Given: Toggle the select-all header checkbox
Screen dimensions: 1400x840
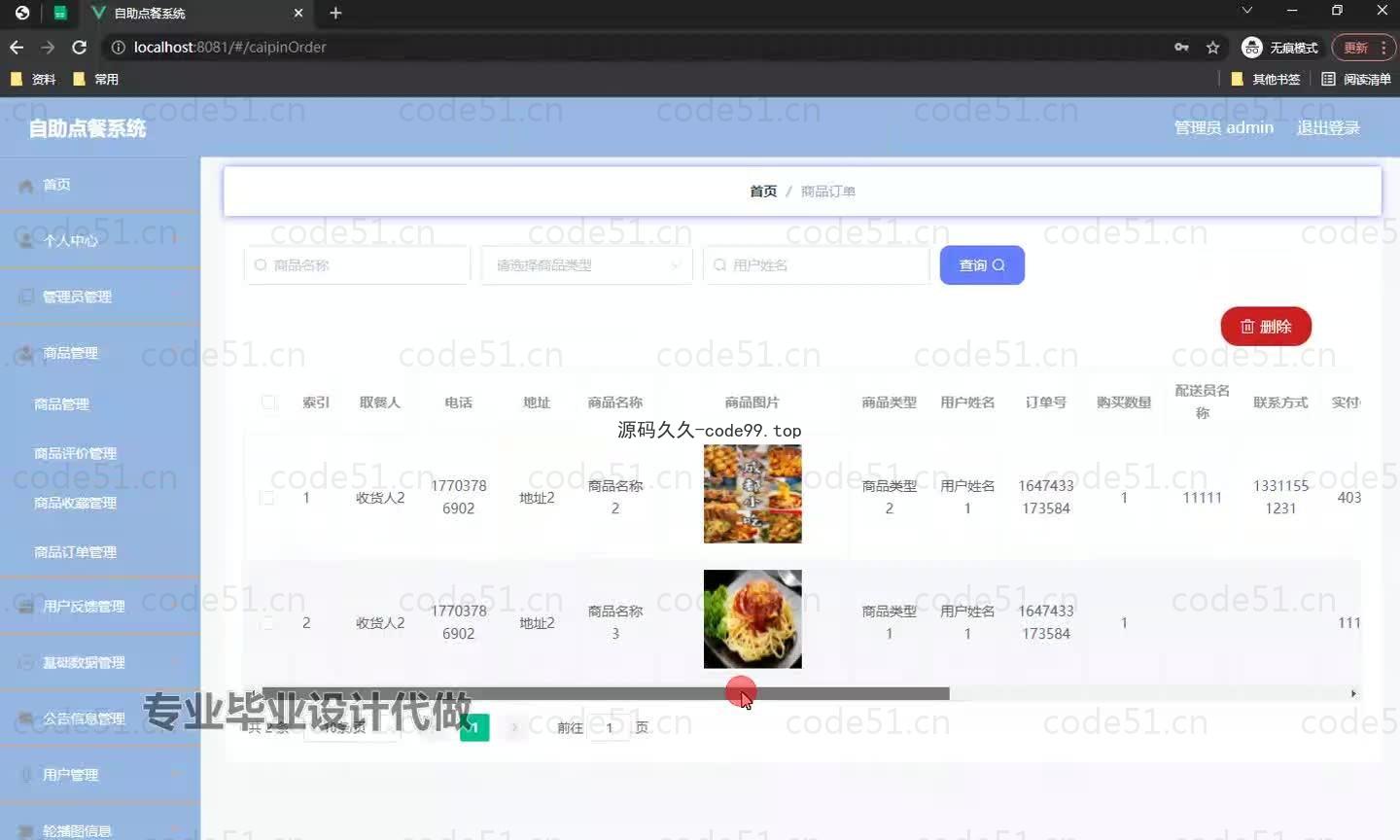Looking at the screenshot, I should coord(269,402).
